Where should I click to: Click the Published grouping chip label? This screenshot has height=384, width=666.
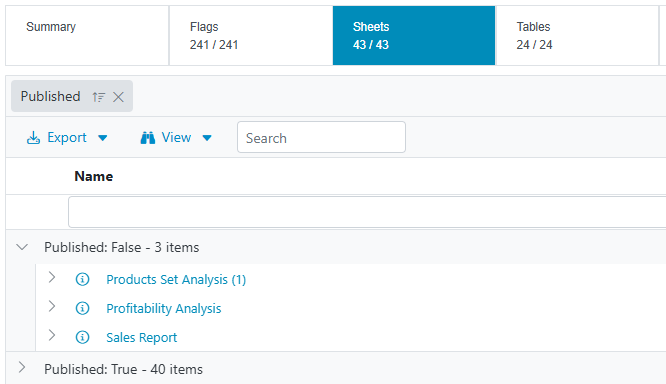tap(51, 96)
